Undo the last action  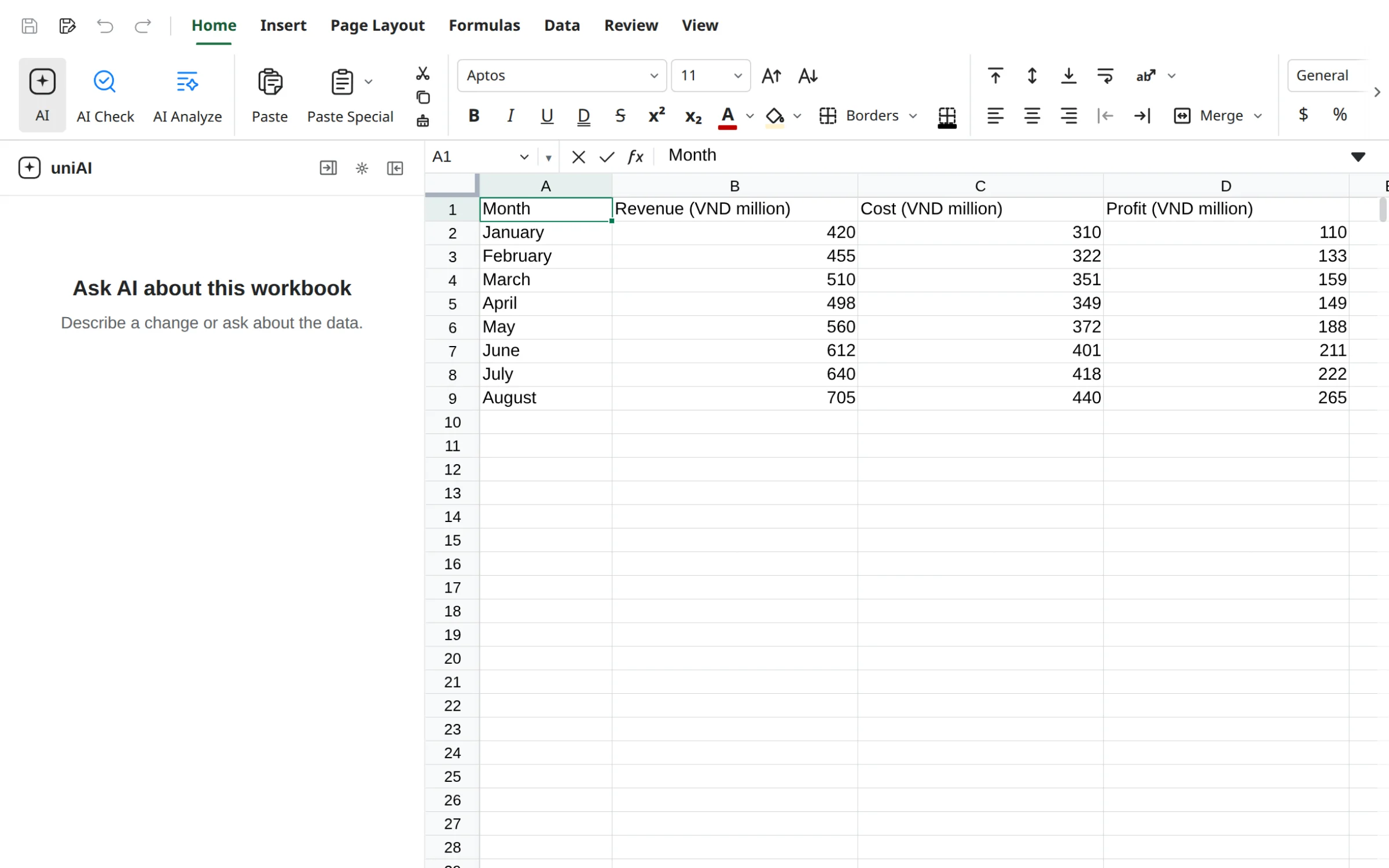(x=105, y=26)
